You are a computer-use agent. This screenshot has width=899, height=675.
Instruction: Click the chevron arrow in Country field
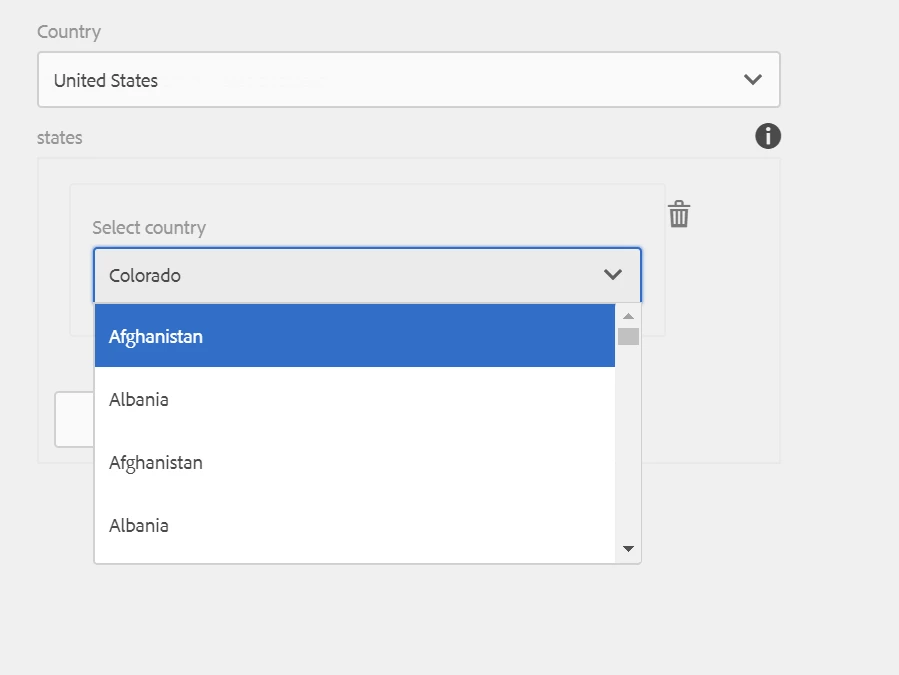(753, 79)
